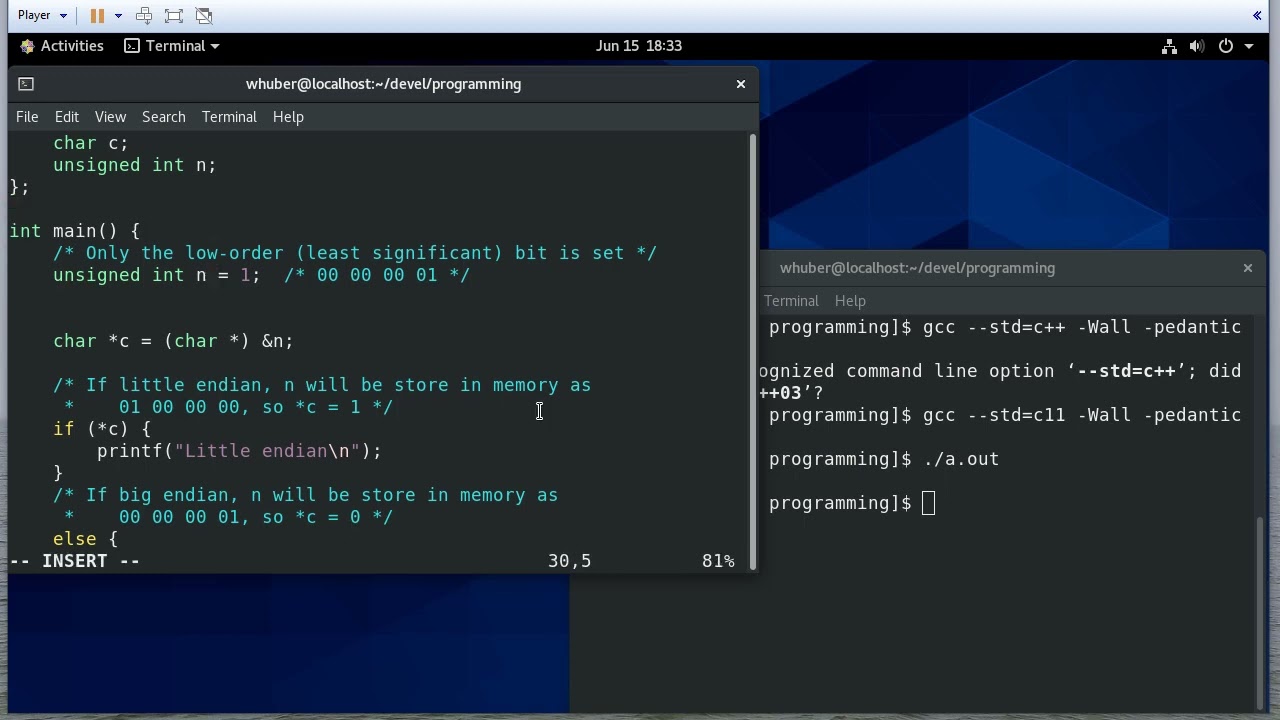Viewport: 1280px width, 720px height.
Task: Click the vim cursor position '30,5'
Action: [569, 561]
